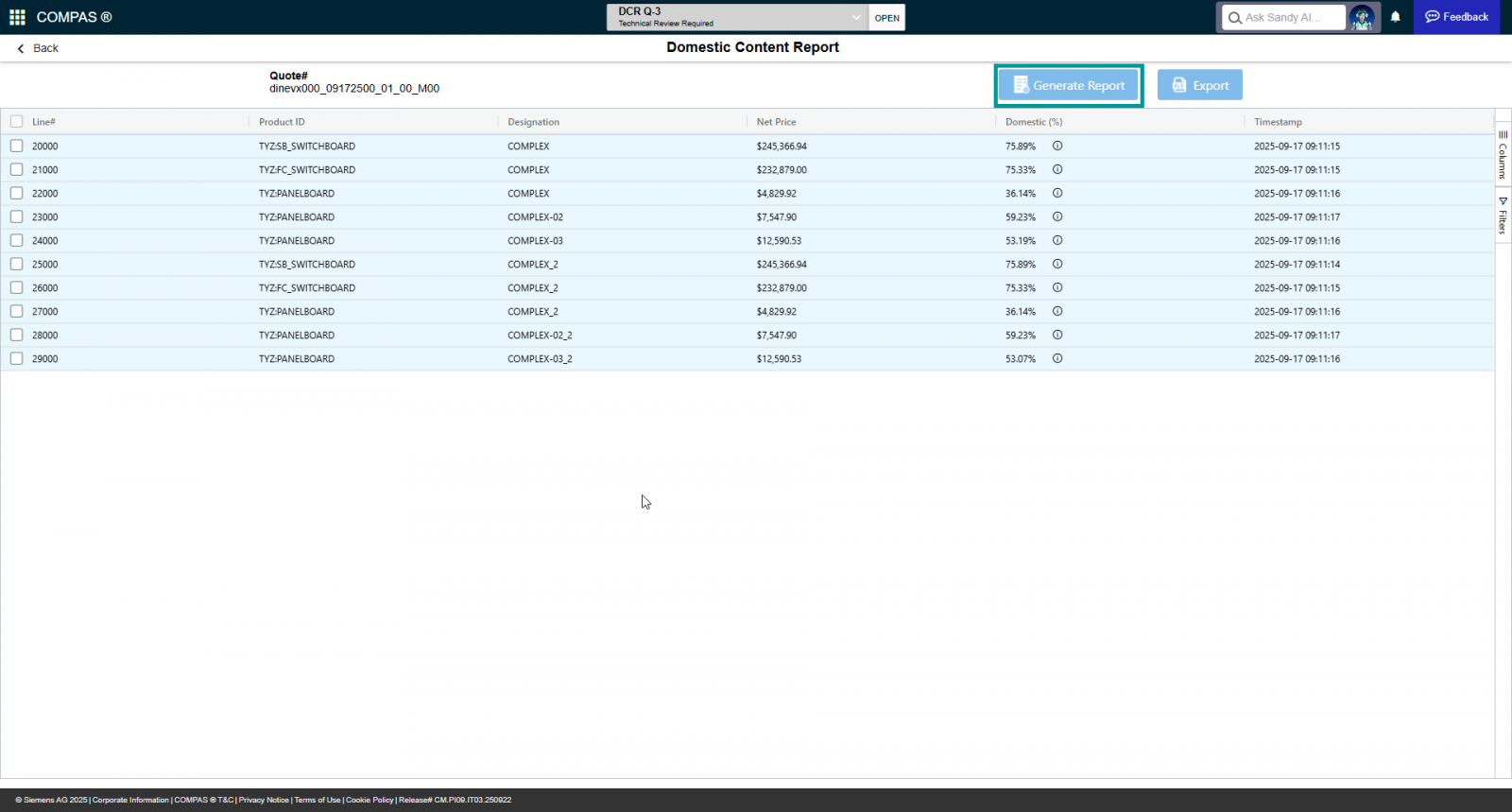Open info icon for line 25000 domestic percentage
The height and width of the screenshot is (812, 1512).
[x=1057, y=264]
